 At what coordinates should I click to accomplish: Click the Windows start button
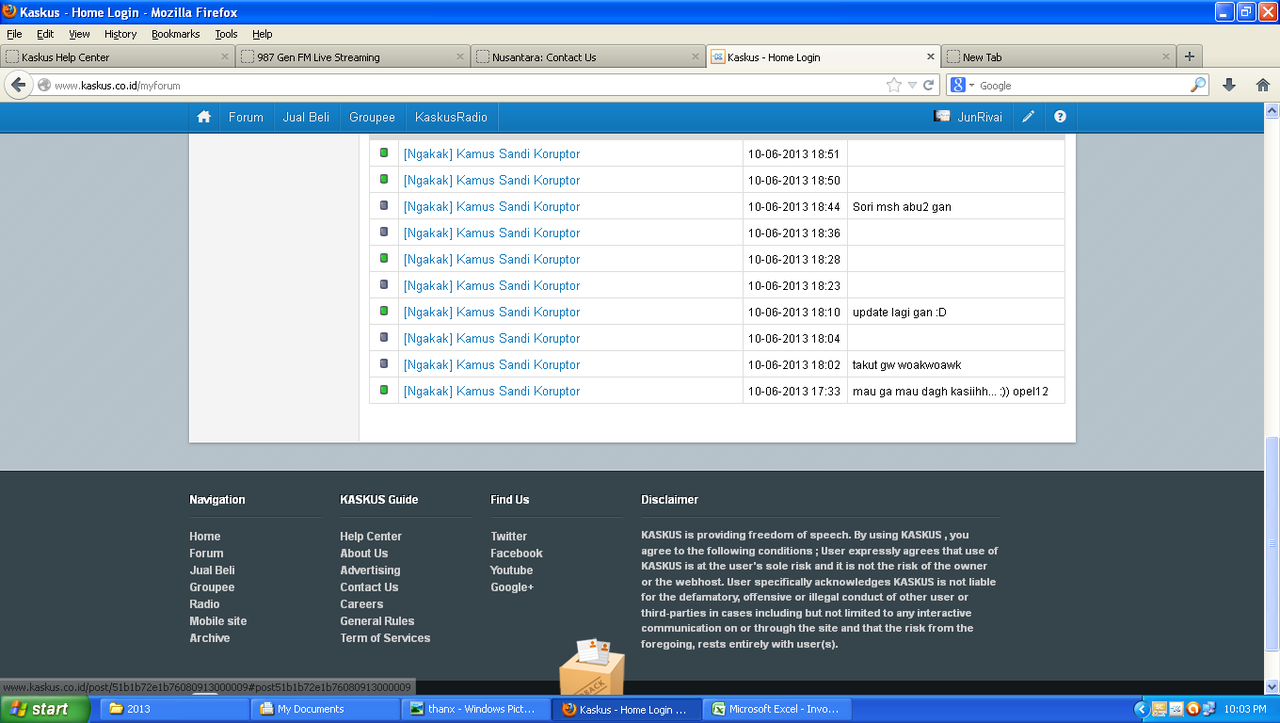pos(45,709)
